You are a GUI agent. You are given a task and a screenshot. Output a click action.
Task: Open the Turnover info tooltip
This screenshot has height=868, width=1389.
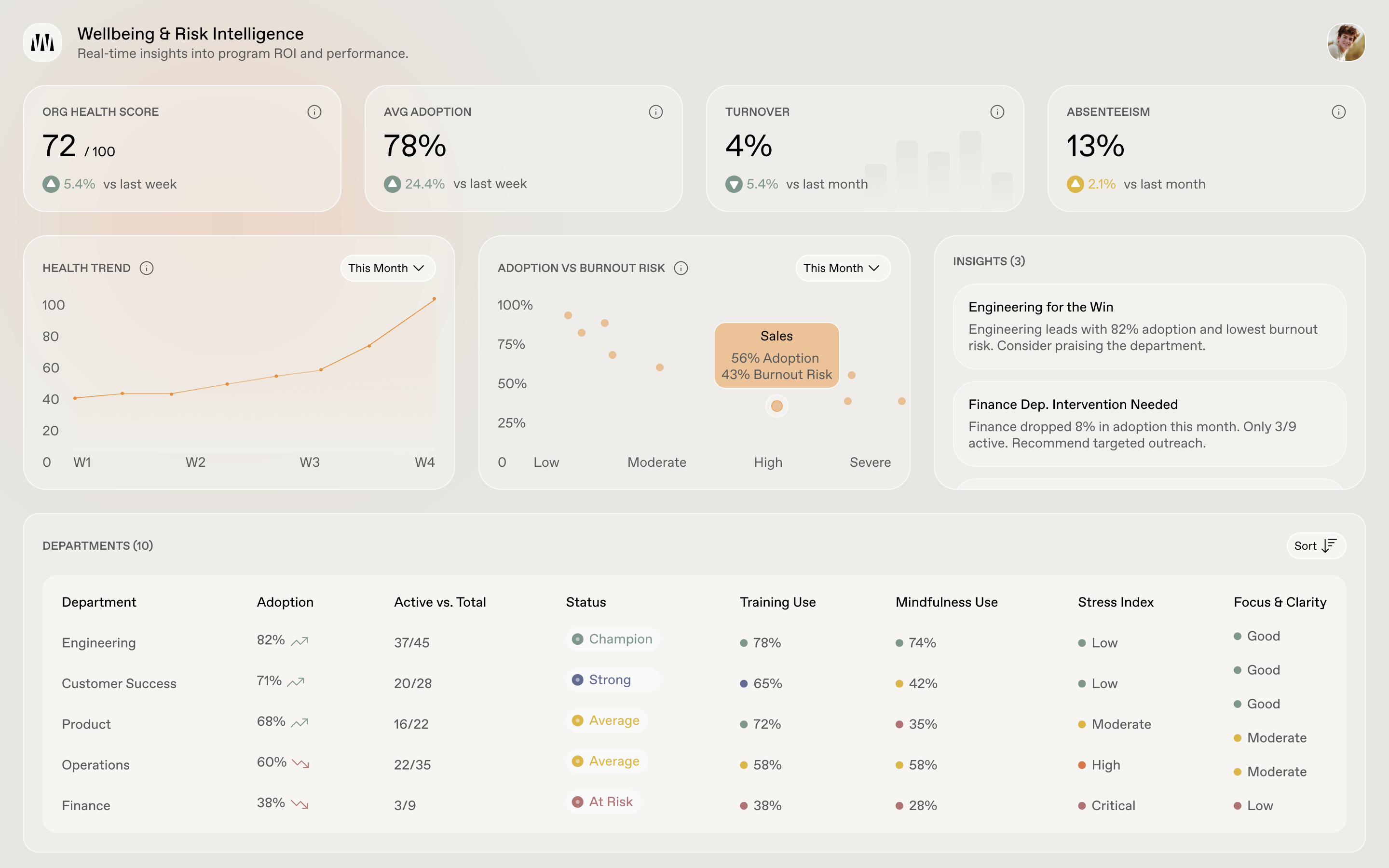tap(997, 111)
